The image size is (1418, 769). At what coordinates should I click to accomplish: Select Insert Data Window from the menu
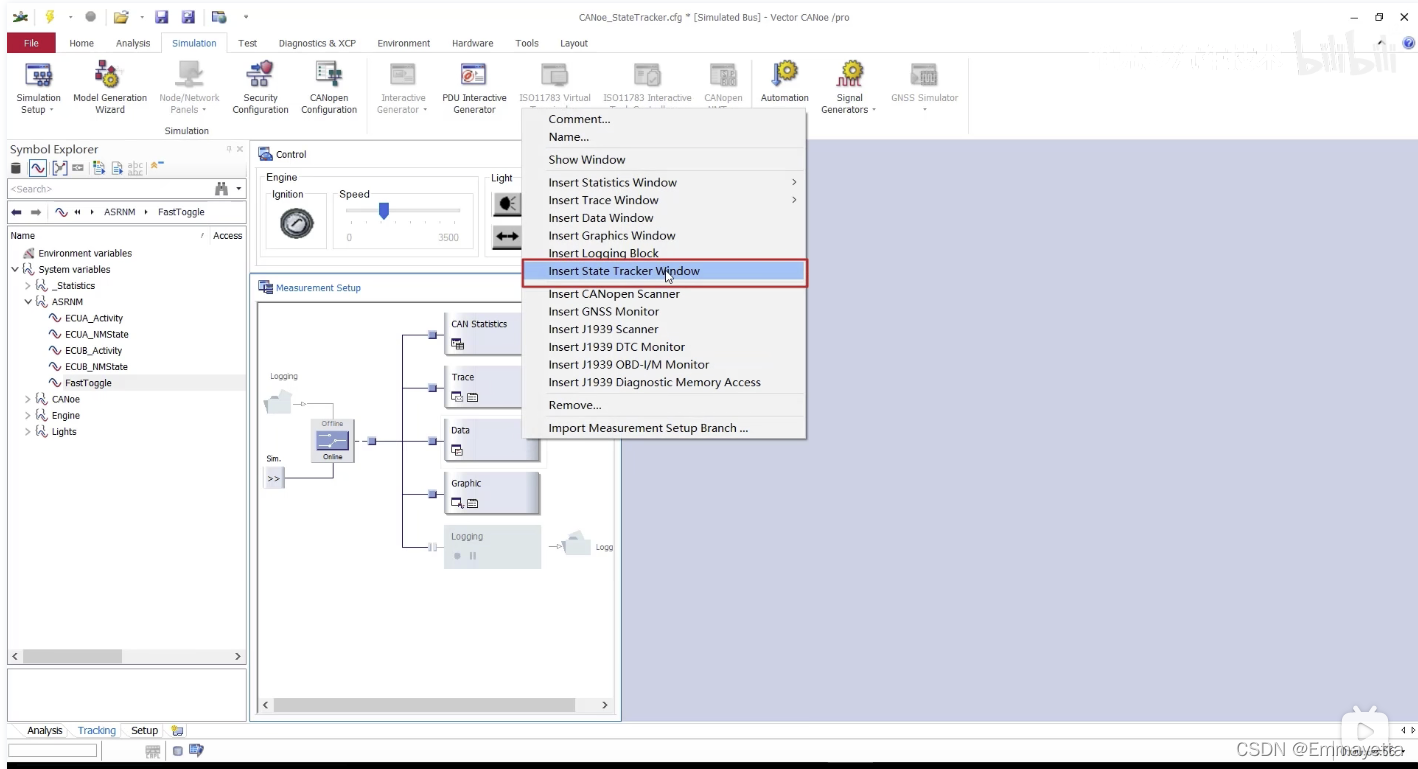click(x=600, y=218)
